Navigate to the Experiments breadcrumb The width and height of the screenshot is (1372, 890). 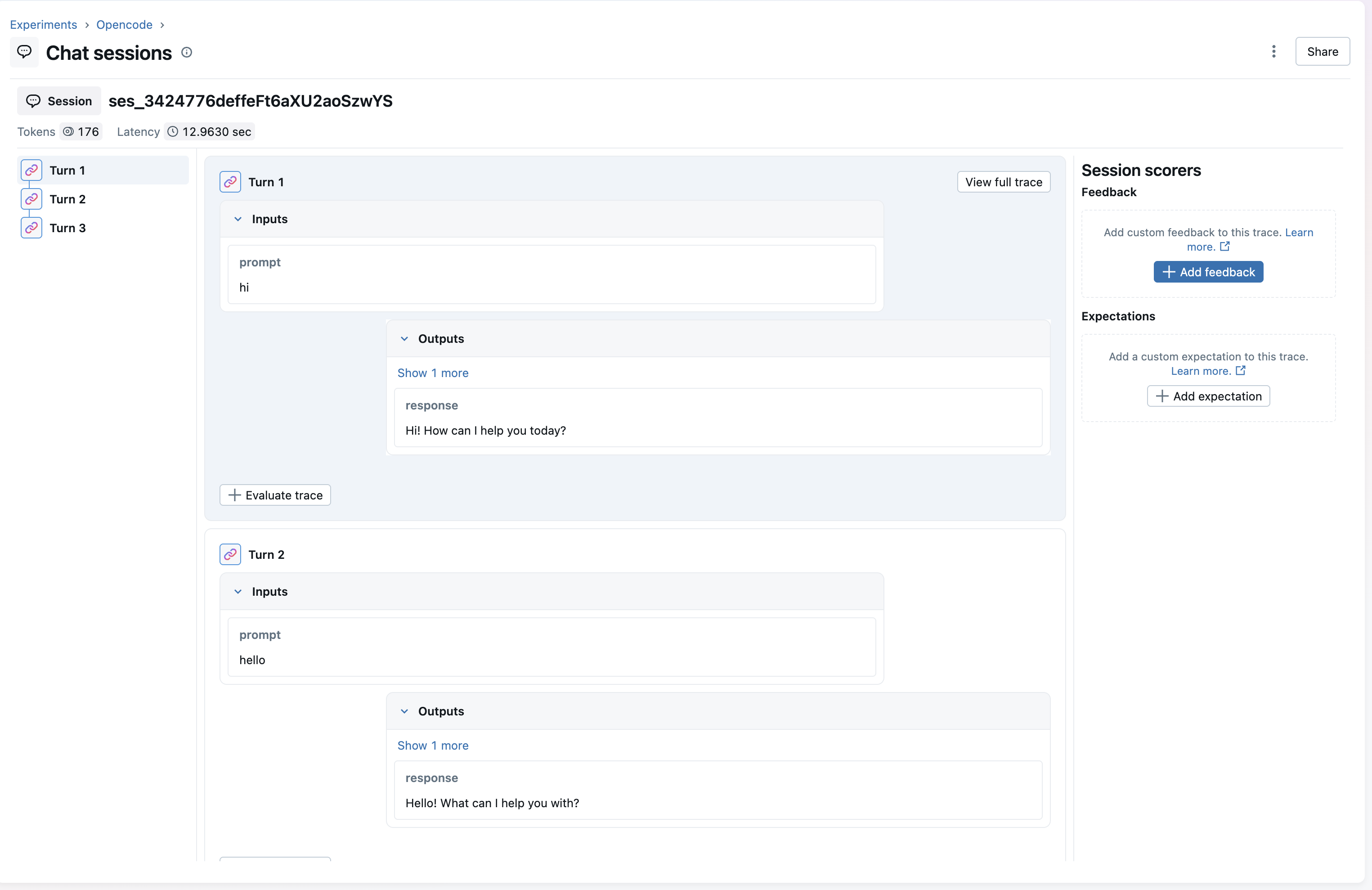[x=43, y=24]
